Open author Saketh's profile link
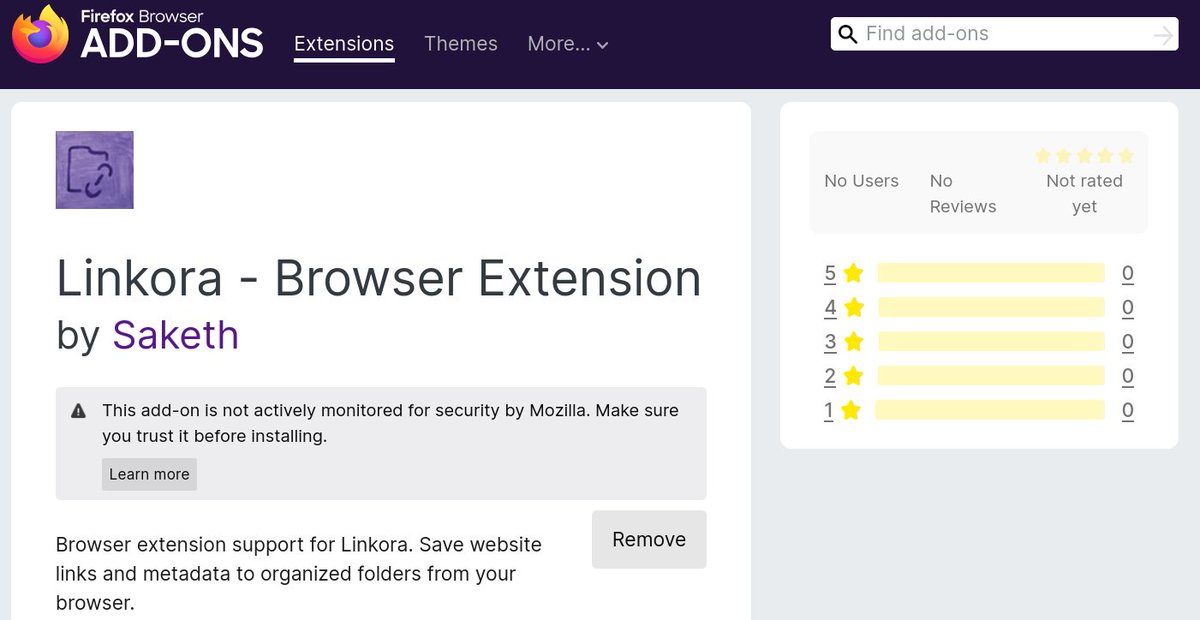Viewport: 1200px width, 620px height. [x=176, y=335]
